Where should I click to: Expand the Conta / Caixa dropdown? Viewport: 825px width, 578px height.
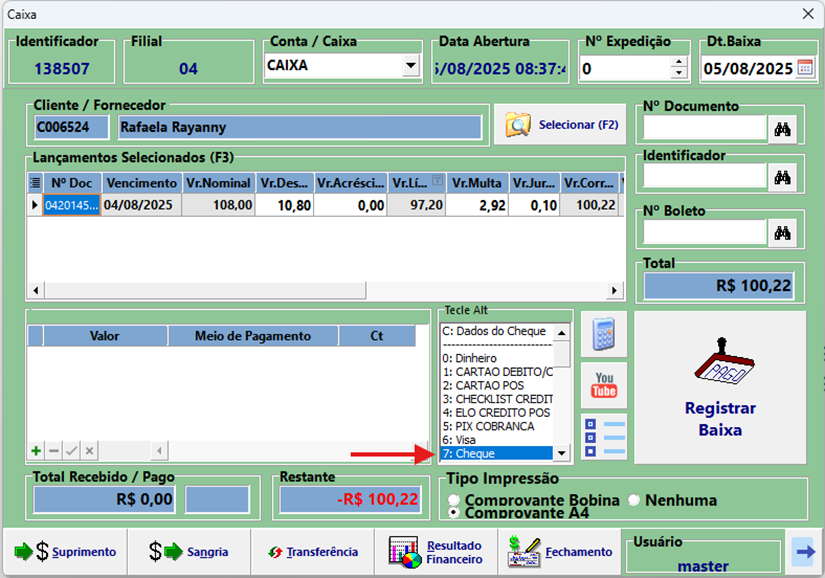(410, 66)
